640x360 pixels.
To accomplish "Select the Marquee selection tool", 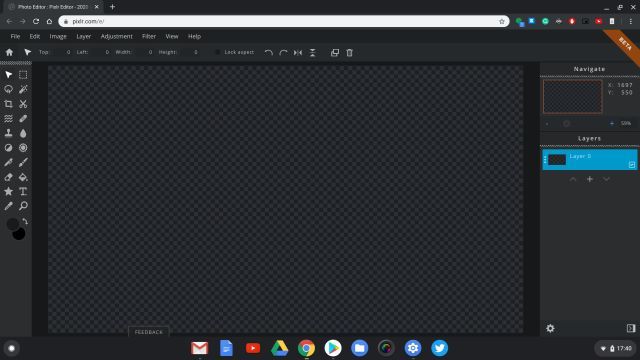I will point(23,75).
